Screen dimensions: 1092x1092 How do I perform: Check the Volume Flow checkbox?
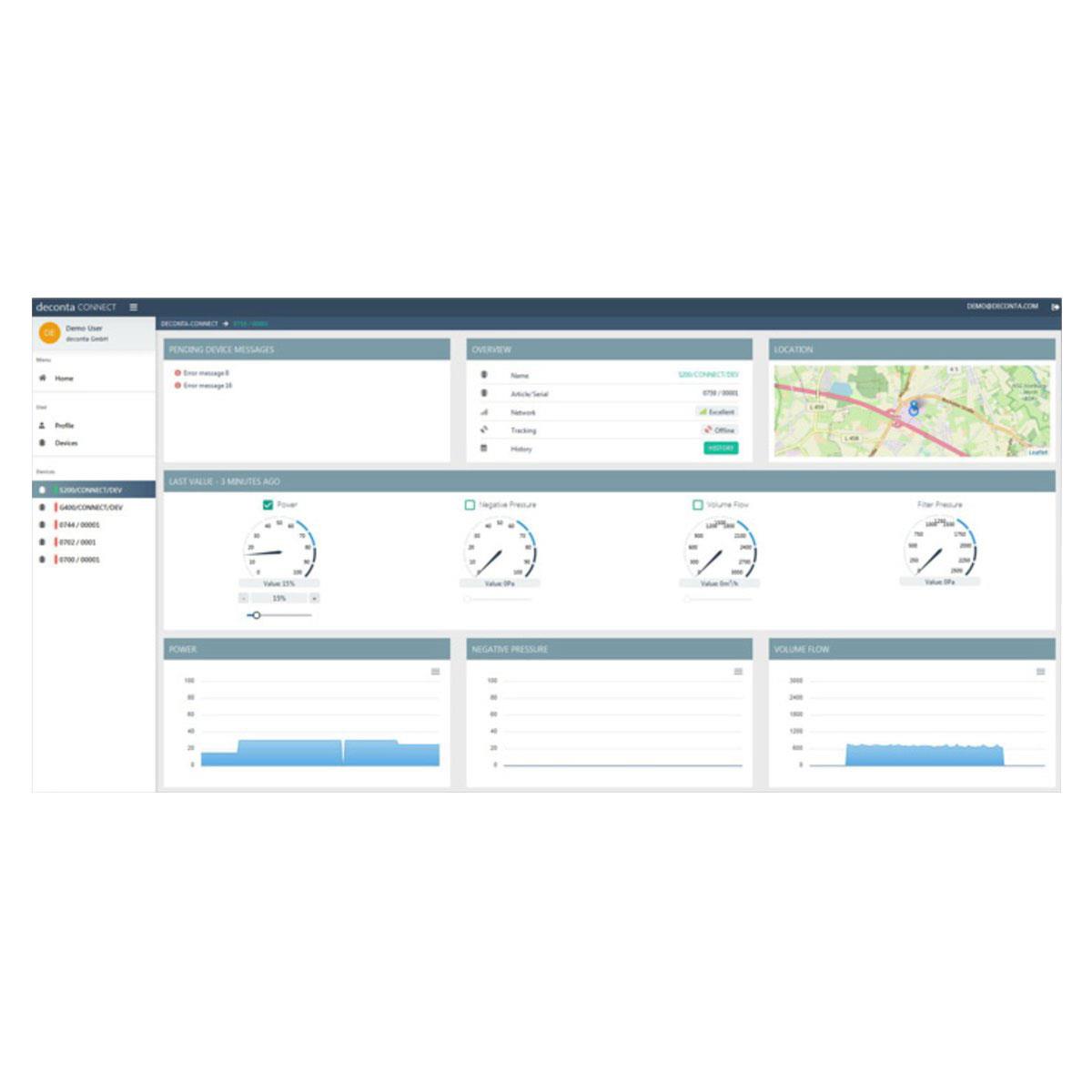[x=698, y=504]
